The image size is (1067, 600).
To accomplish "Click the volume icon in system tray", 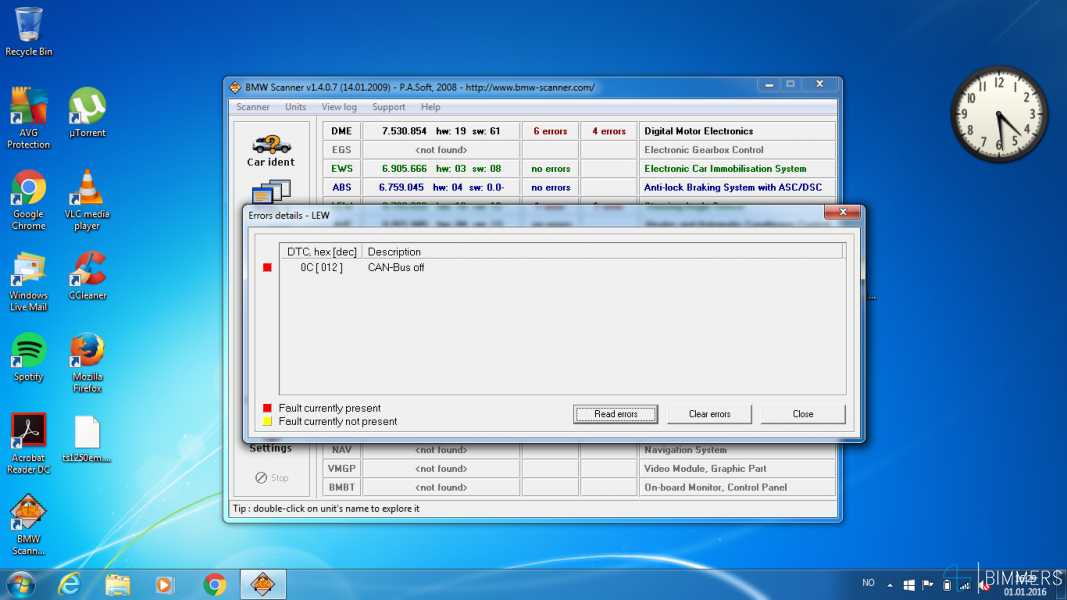I will pos(984,585).
